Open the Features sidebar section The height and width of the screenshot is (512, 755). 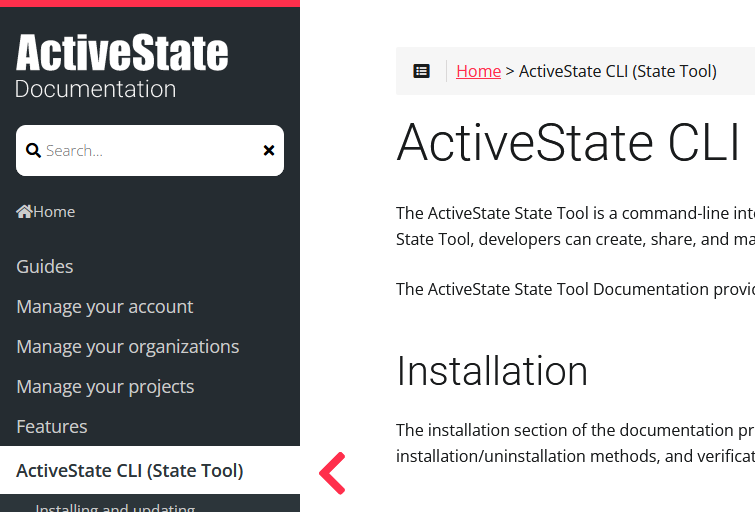pyautogui.click(x=52, y=427)
